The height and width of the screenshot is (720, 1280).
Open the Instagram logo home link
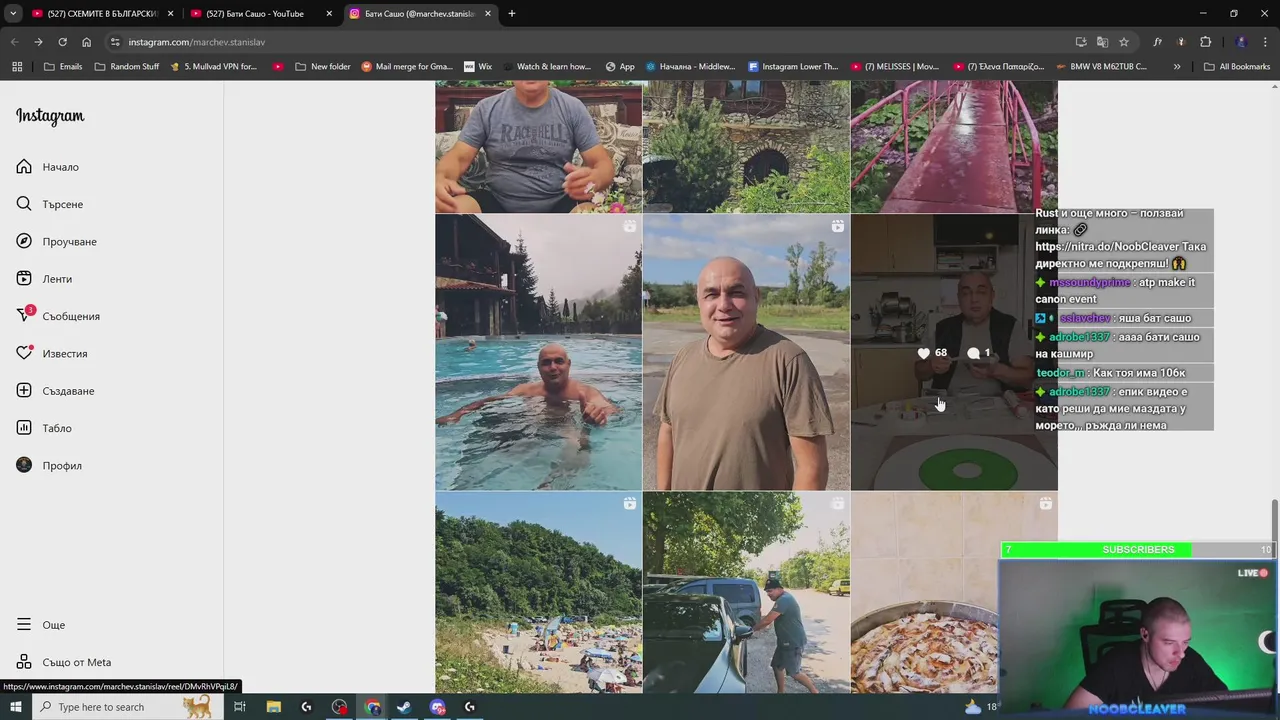pyautogui.click(x=50, y=116)
